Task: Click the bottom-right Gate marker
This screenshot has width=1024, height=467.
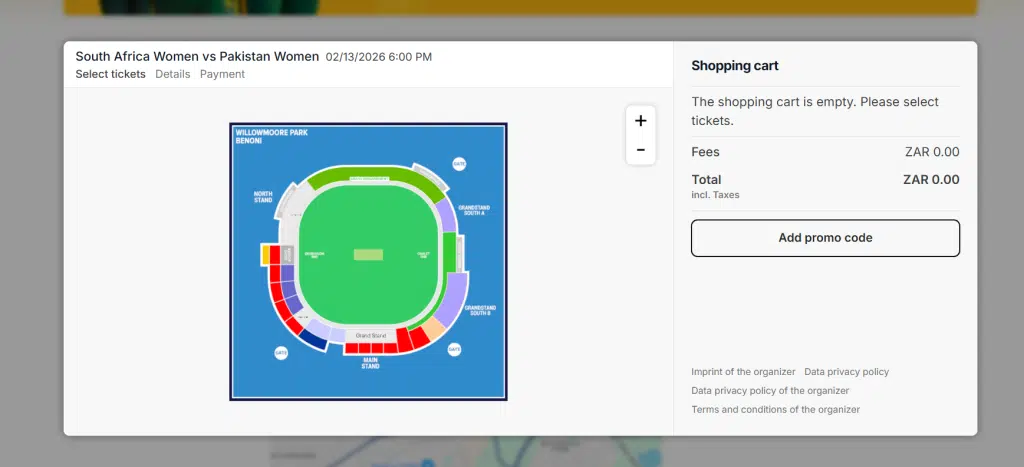Action: 454,349
